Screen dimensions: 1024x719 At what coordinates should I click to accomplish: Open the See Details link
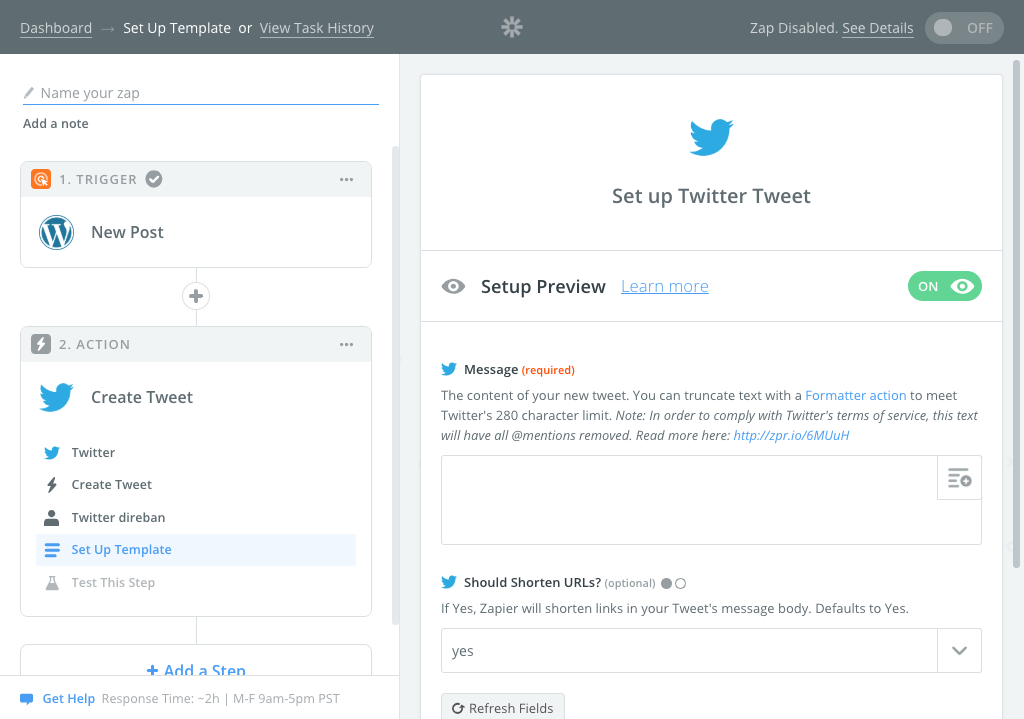878,28
